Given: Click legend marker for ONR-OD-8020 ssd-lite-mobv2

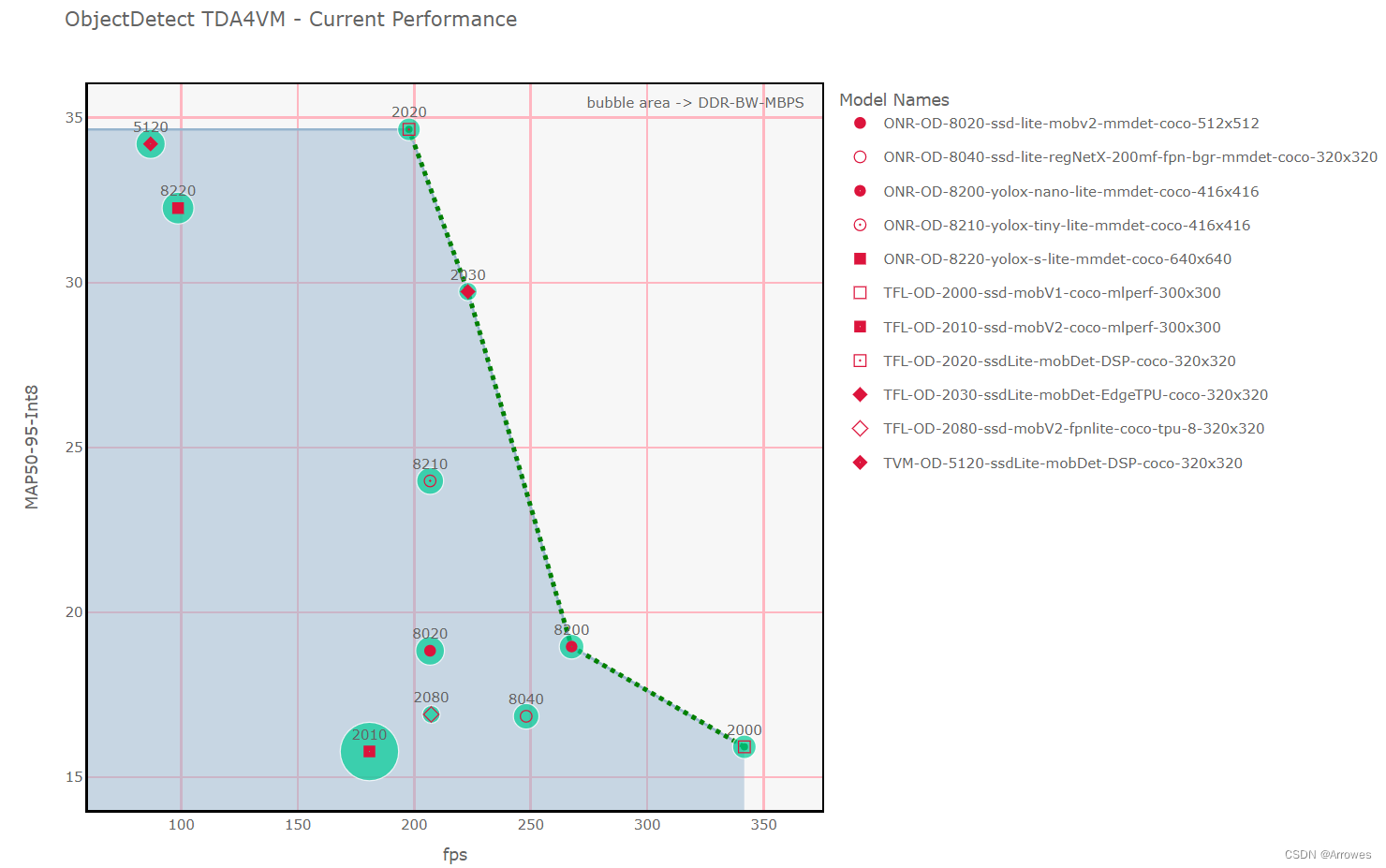Looking at the screenshot, I should (860, 123).
